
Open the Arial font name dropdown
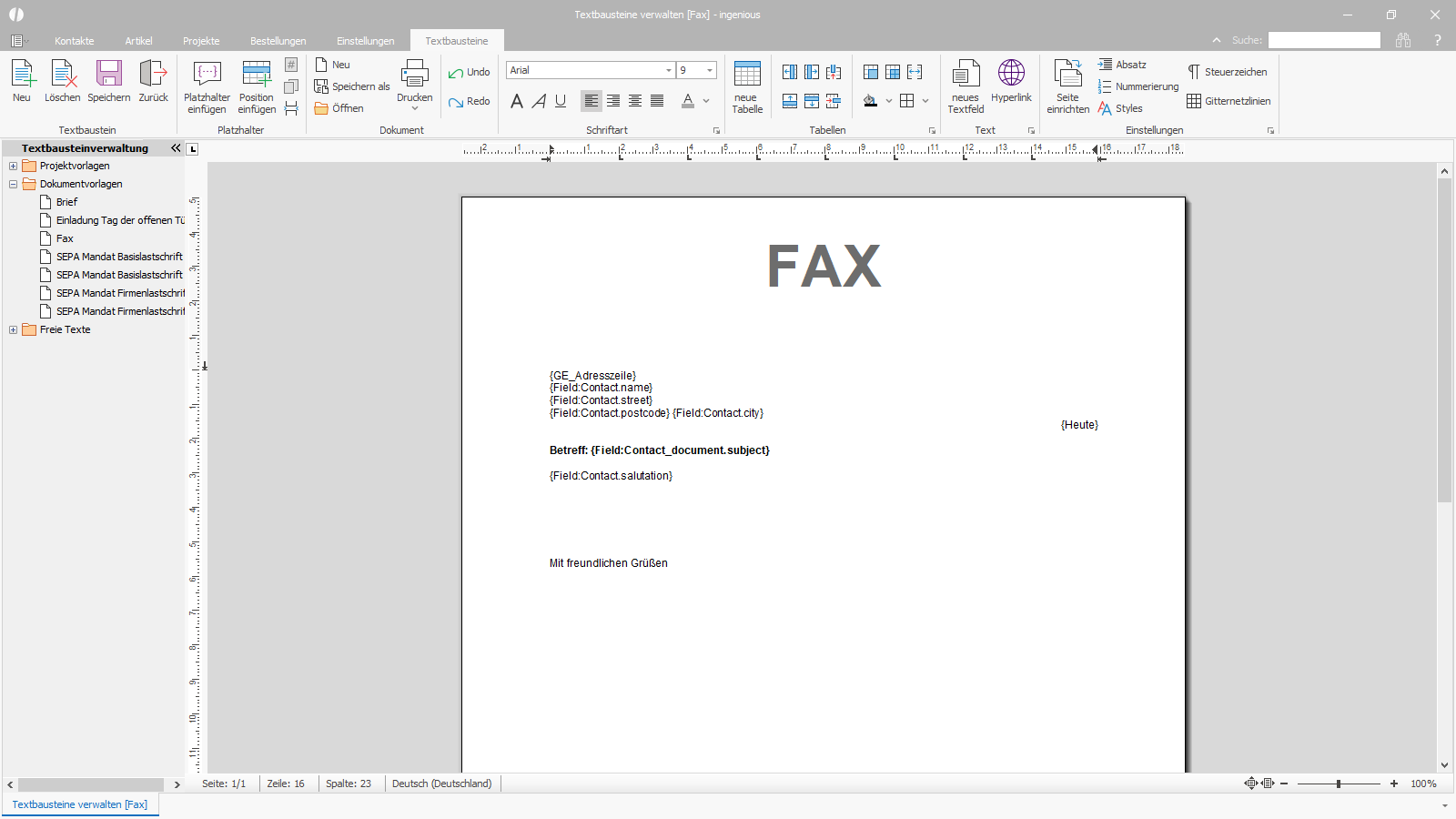669,70
